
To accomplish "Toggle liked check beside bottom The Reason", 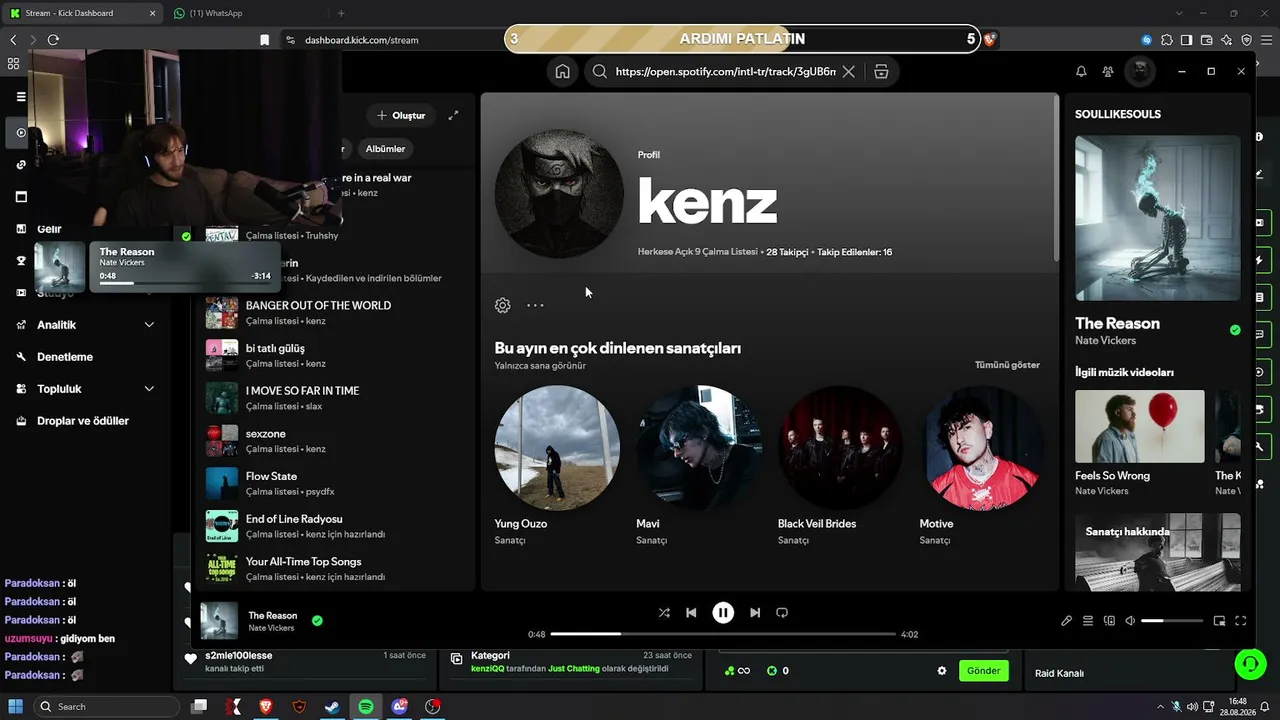I will point(317,621).
